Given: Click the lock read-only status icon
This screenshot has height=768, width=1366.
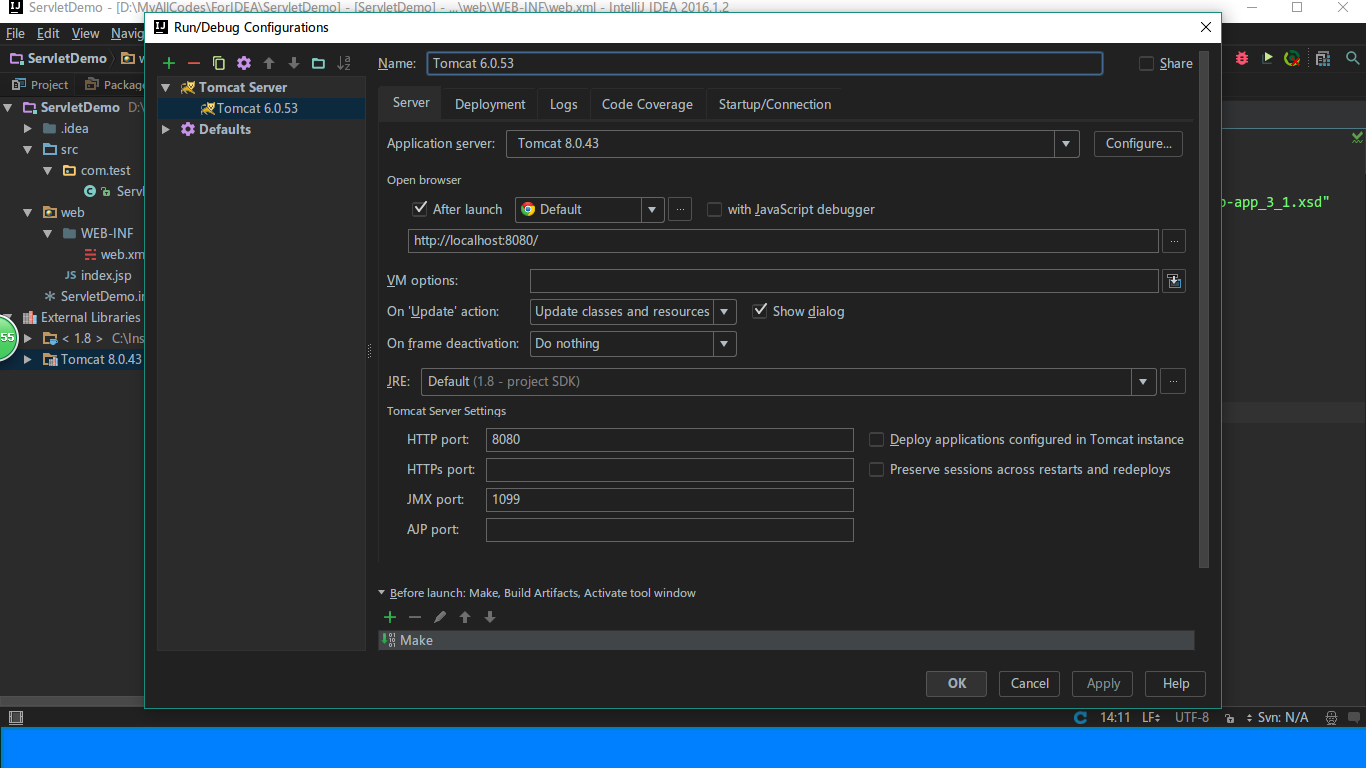Looking at the screenshot, I should (1229, 717).
